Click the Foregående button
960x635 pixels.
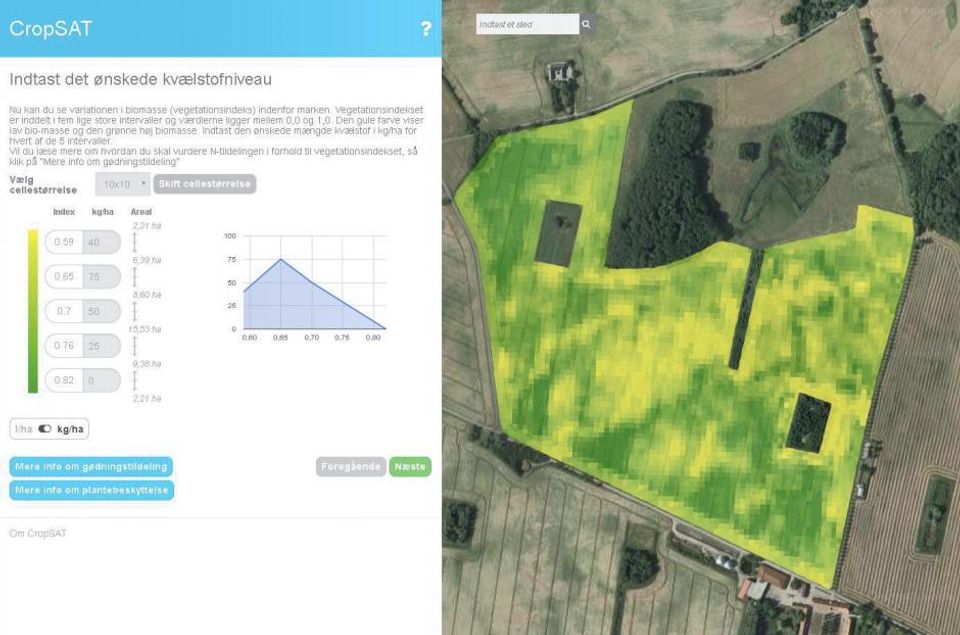tap(350, 466)
